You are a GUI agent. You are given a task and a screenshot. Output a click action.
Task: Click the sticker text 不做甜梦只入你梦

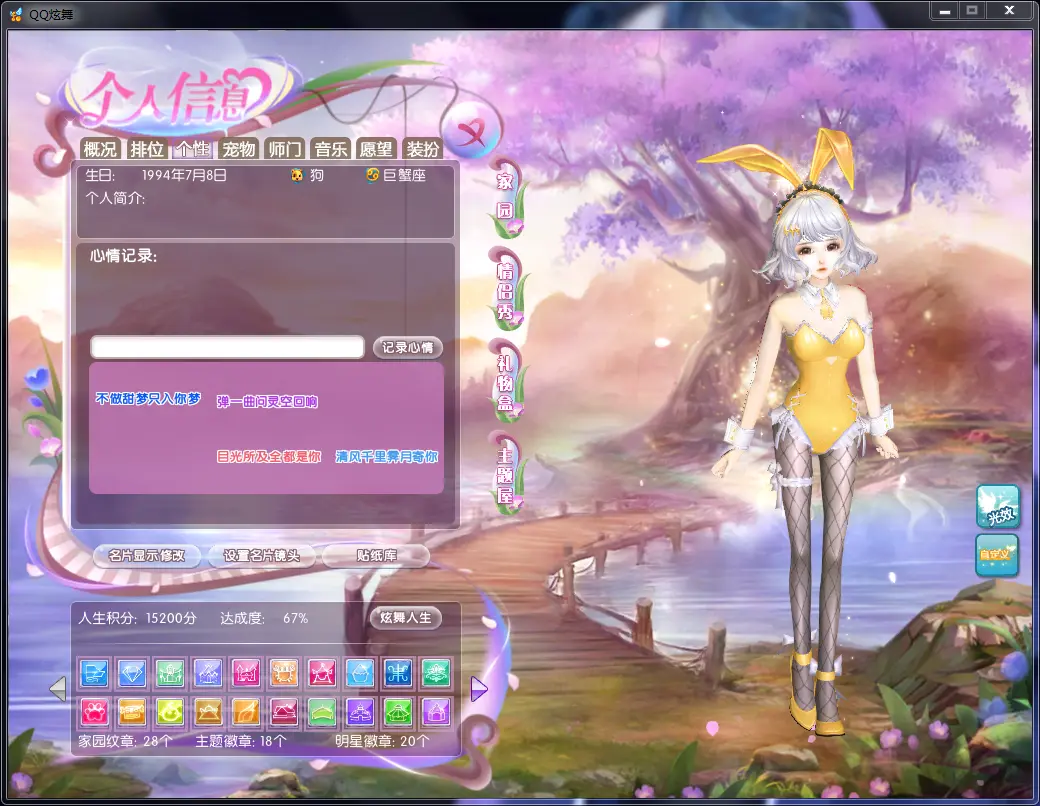pos(148,398)
